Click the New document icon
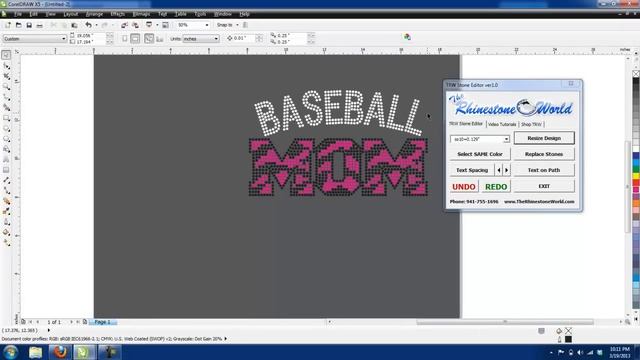The height and width of the screenshot is (360, 640). (x=8, y=25)
